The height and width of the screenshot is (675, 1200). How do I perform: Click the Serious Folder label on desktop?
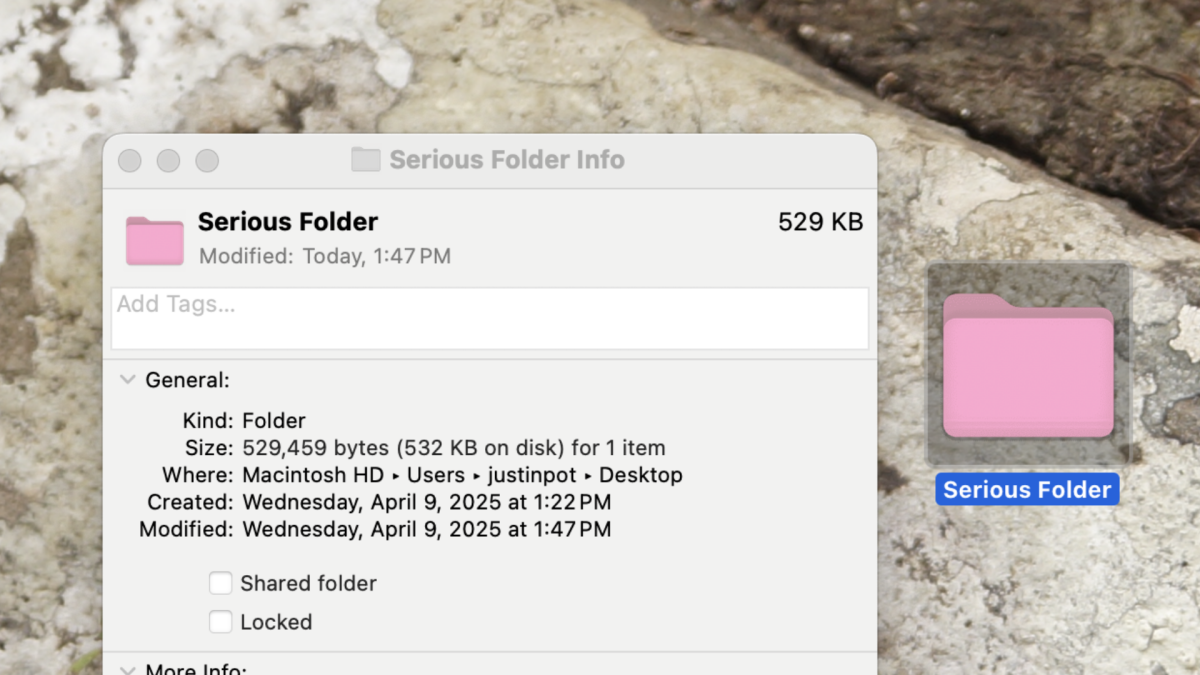(1027, 490)
